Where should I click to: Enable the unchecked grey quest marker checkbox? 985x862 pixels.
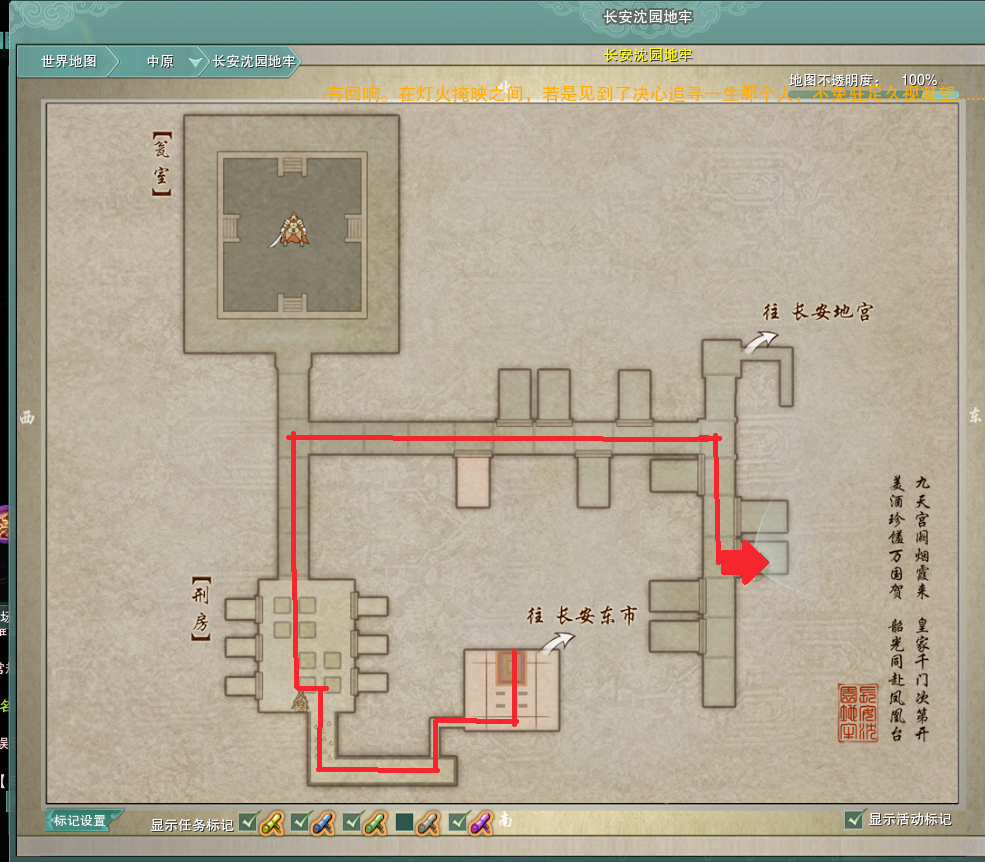click(x=404, y=823)
